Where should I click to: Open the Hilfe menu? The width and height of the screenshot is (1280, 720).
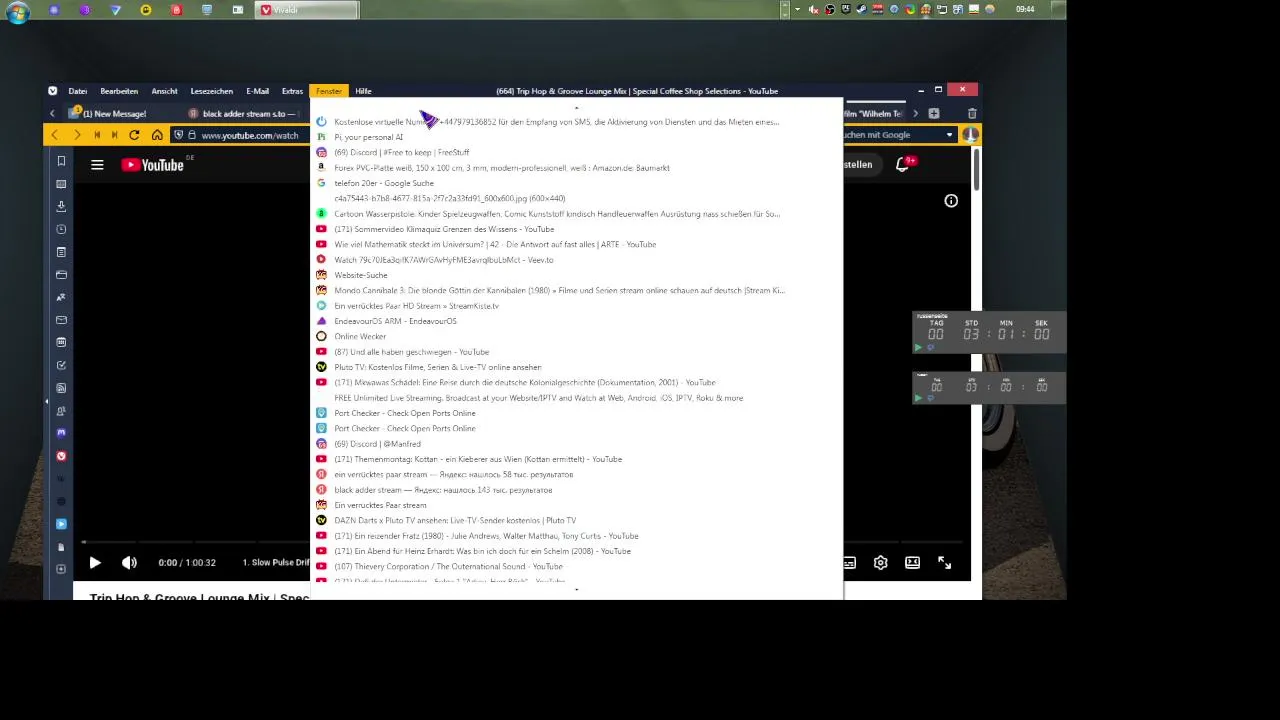tap(363, 91)
